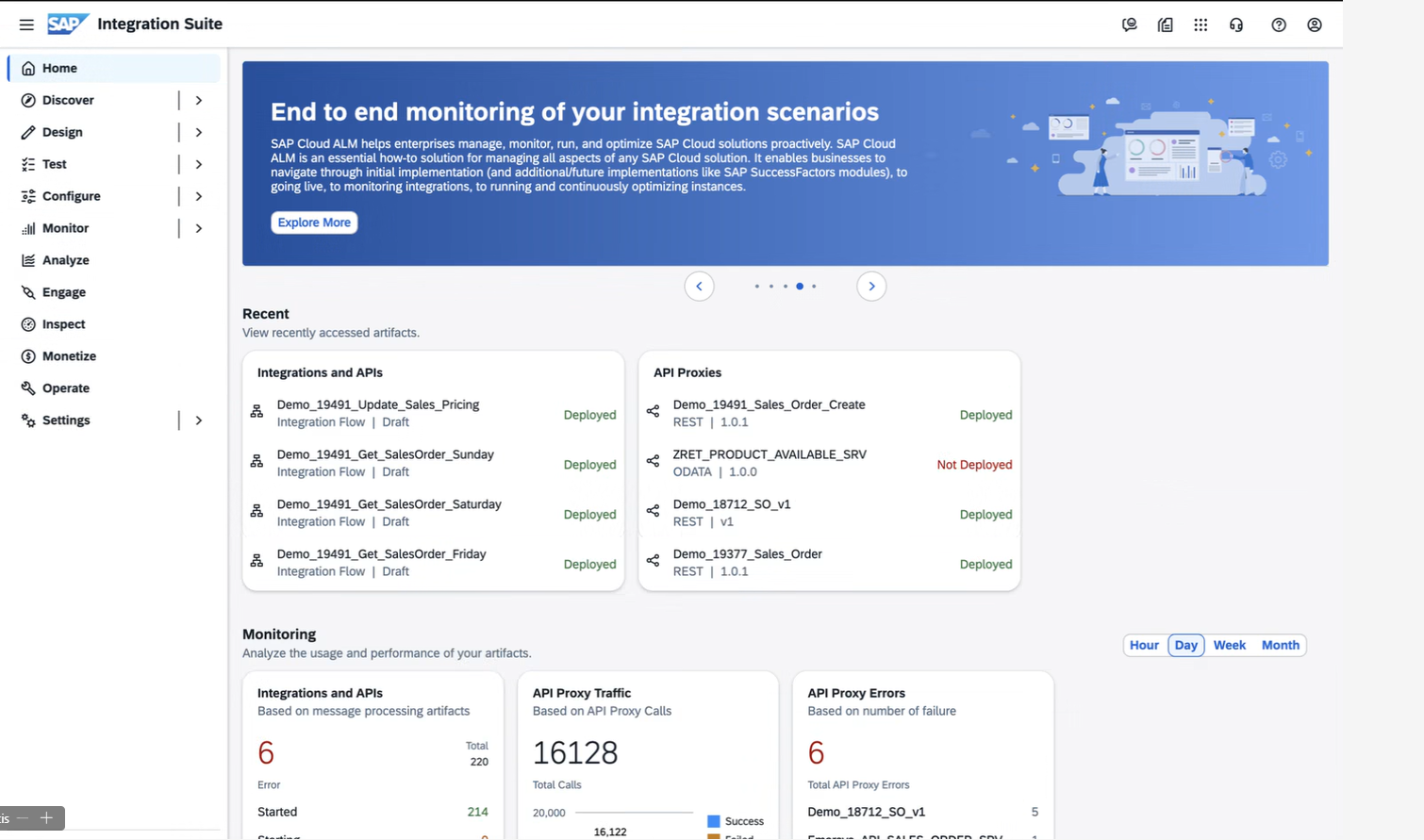Click integration flow icon for Demo_19491_Get_SalesOrder_Friday
Viewport: 1424px width, 840px height.
click(x=257, y=560)
